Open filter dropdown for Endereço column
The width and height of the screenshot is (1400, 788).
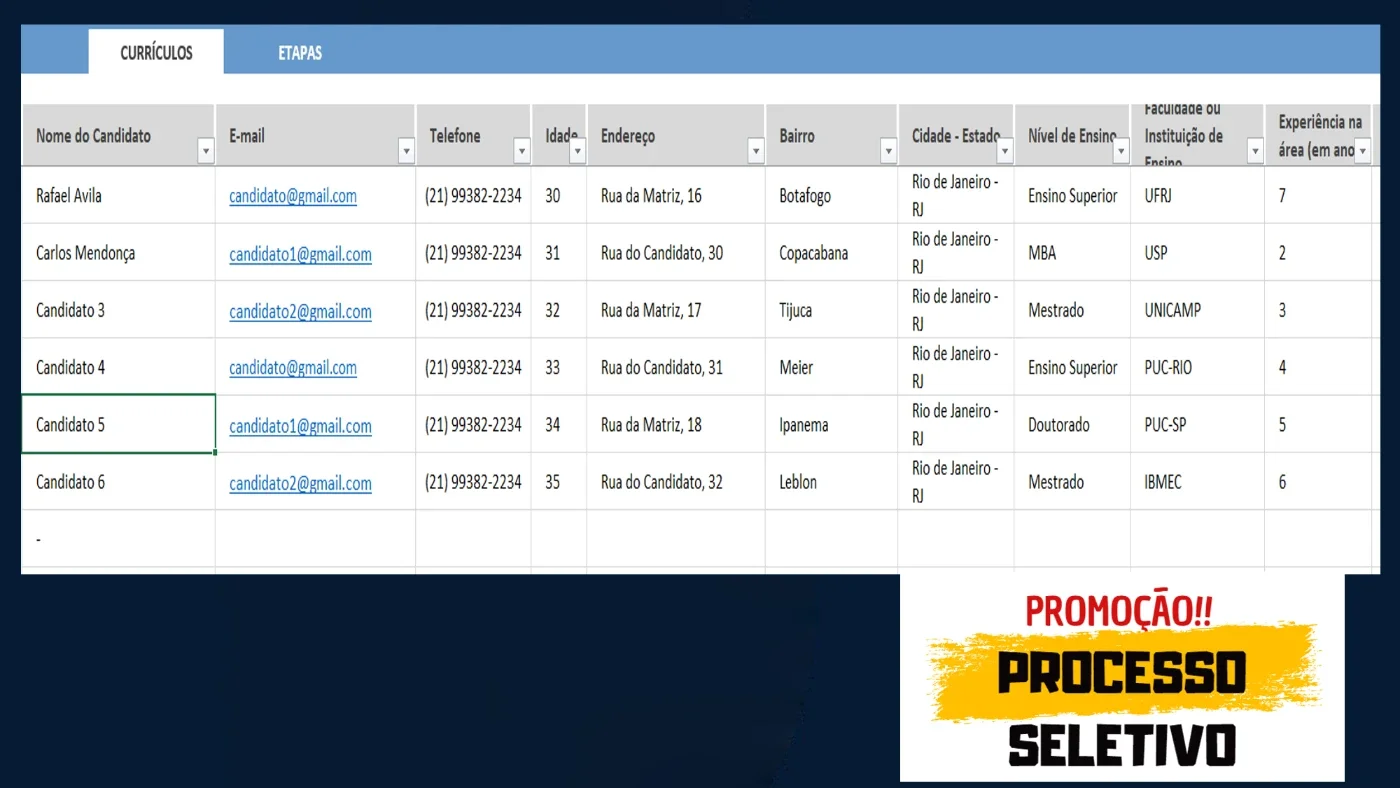756,152
